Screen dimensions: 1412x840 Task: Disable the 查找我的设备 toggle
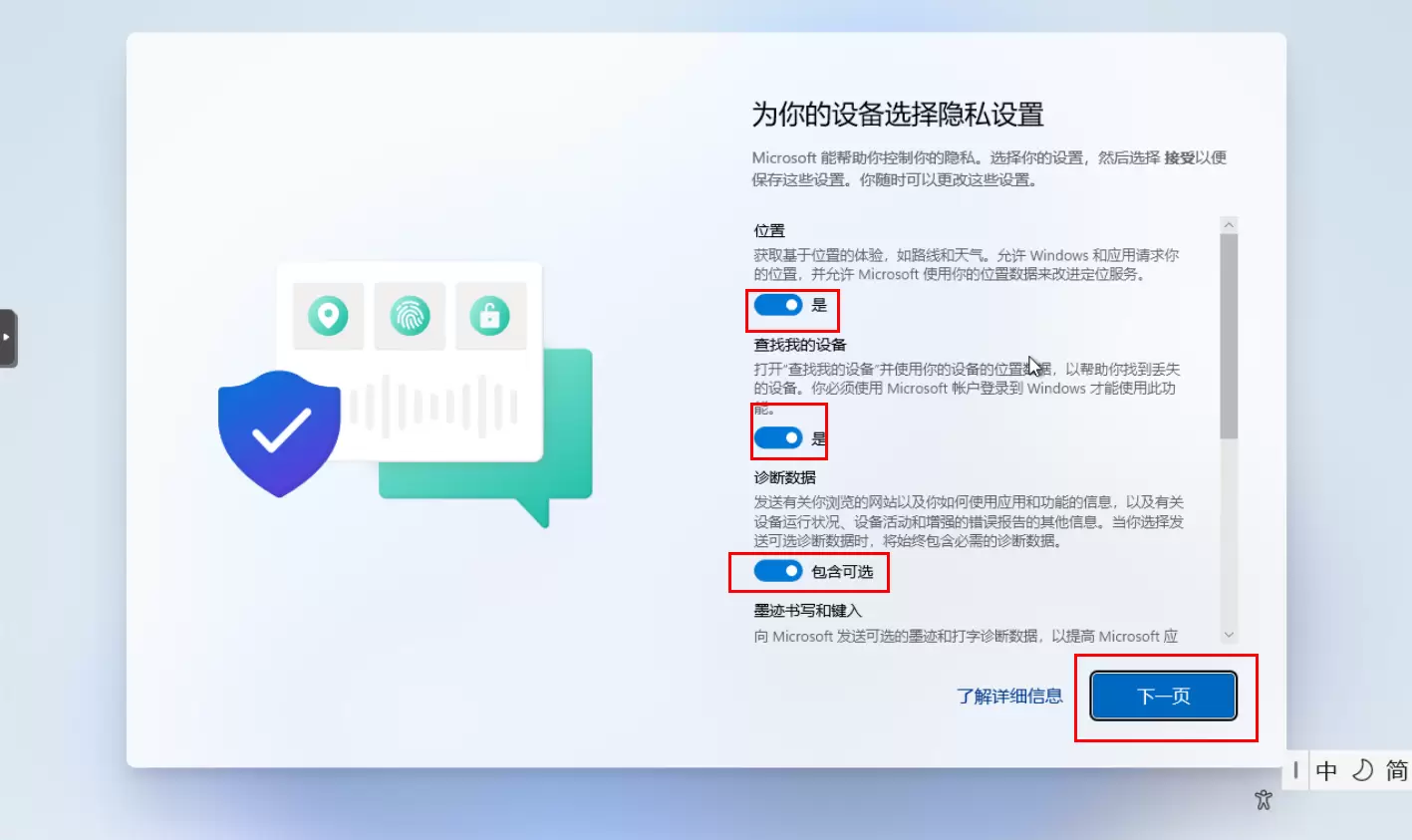pos(778,437)
